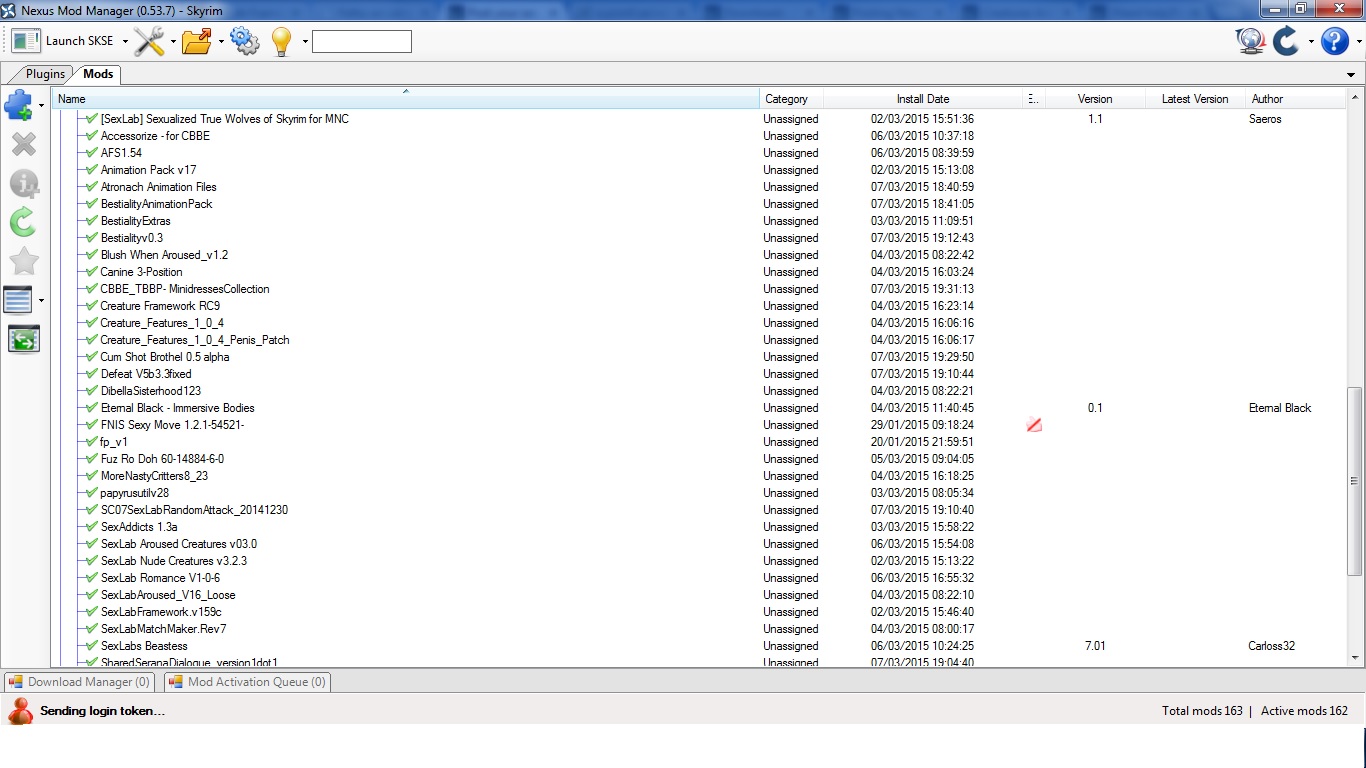Click the mod list scrollbar thumb
Screen dimensions: 1366x768
coord(1356,481)
